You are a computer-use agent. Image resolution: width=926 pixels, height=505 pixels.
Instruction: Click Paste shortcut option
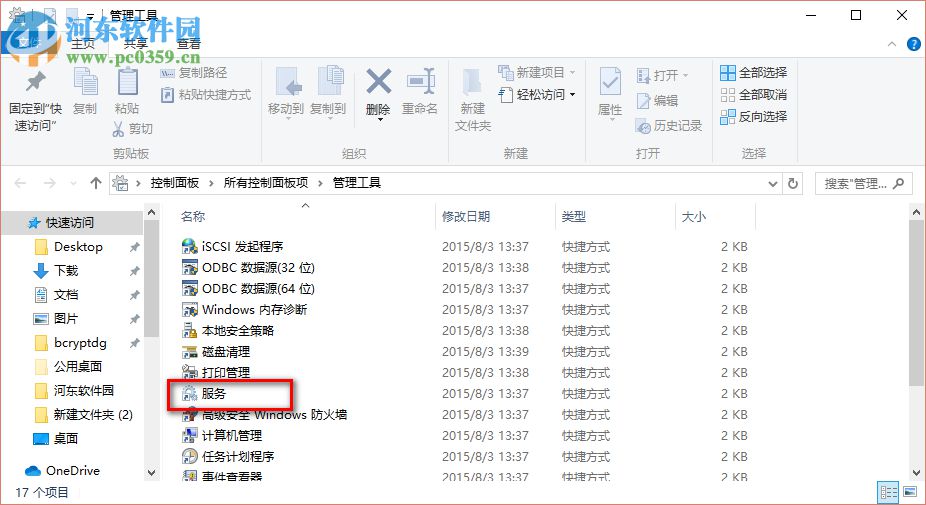206,95
